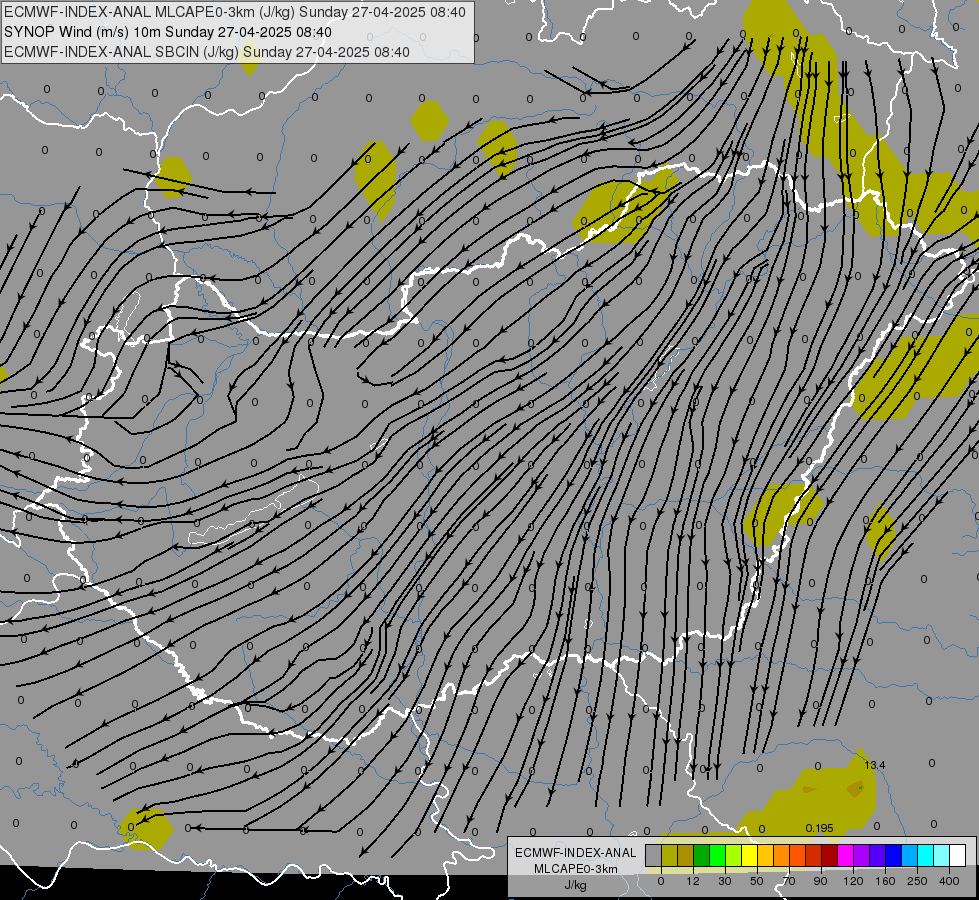Image resolution: width=979 pixels, height=900 pixels.
Task: Click the legend scale label 50
Action: [x=757, y=881]
